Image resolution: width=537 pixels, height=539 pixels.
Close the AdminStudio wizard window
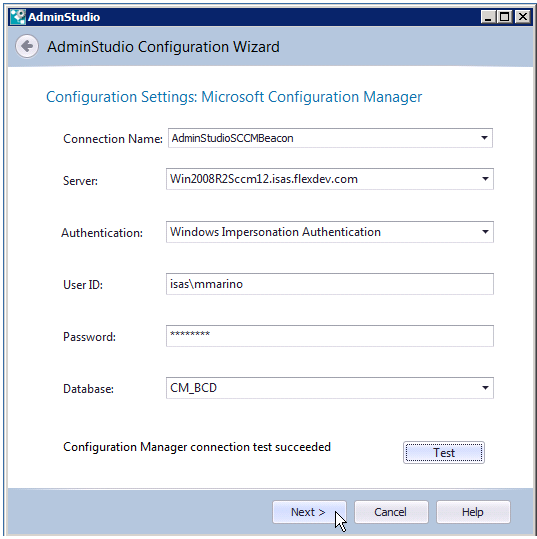tap(523, 17)
